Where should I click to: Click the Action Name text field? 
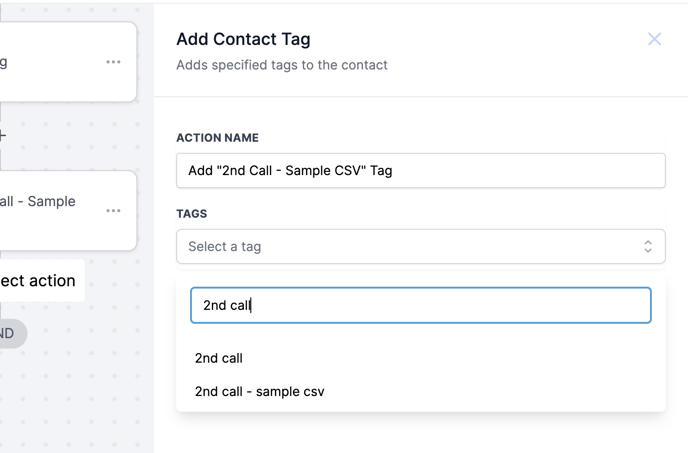pos(420,171)
